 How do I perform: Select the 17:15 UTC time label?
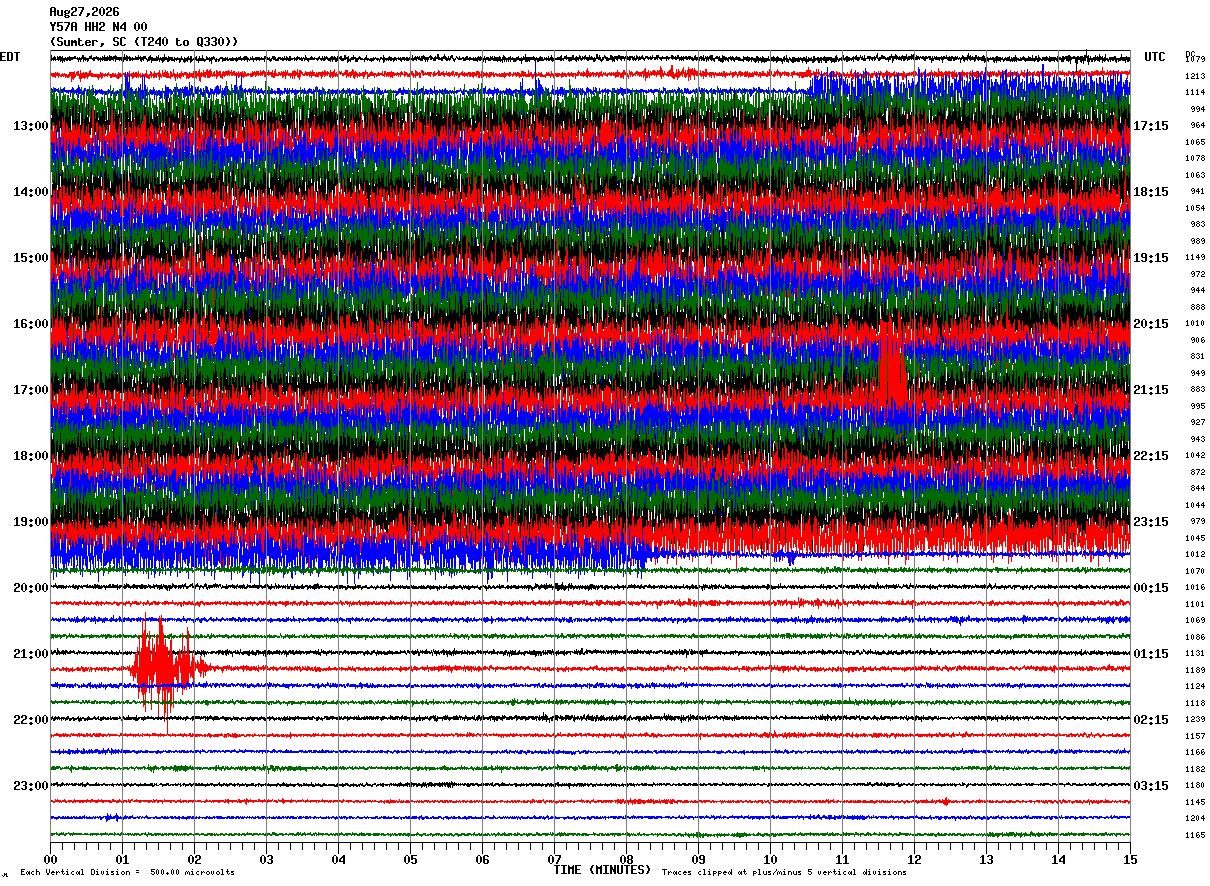coord(1150,126)
